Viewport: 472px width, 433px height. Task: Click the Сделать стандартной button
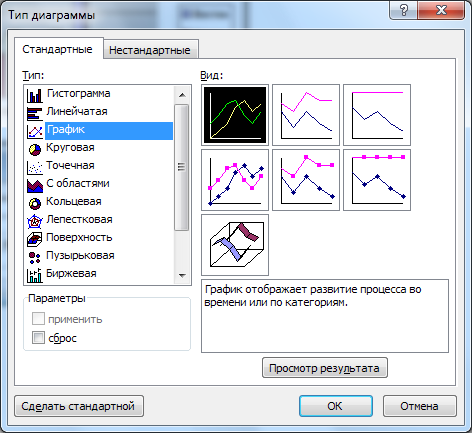[79, 406]
